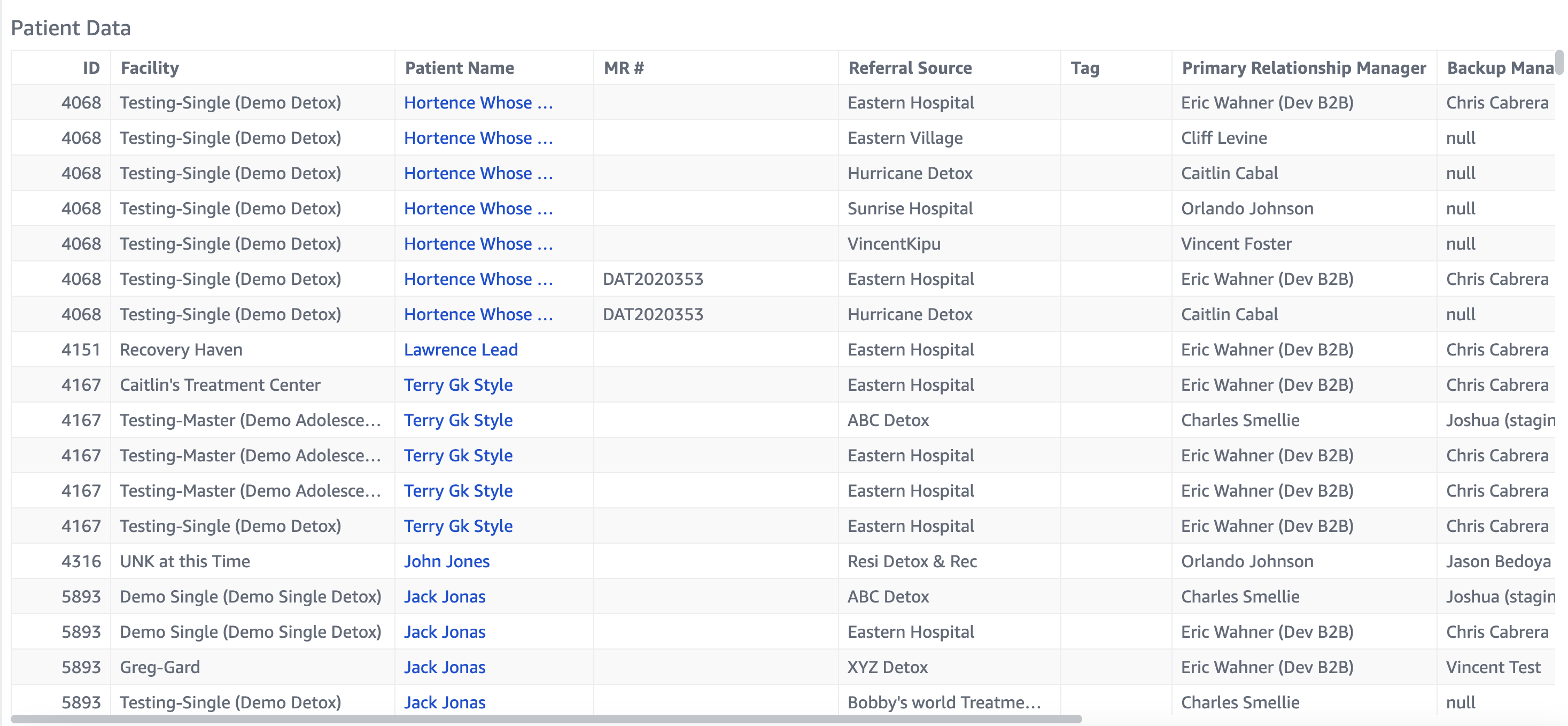Open Hortence Whose link in VincentKipu row
Image resolution: width=1568 pixels, height=726 pixels.
(478, 244)
